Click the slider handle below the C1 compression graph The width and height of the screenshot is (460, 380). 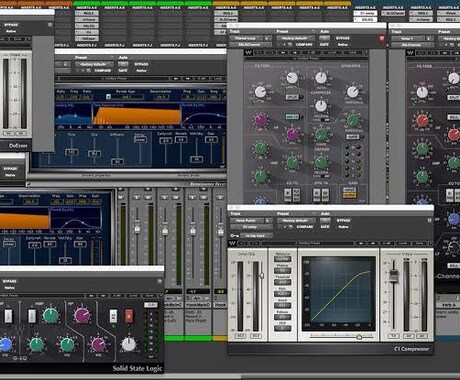(x=359, y=337)
